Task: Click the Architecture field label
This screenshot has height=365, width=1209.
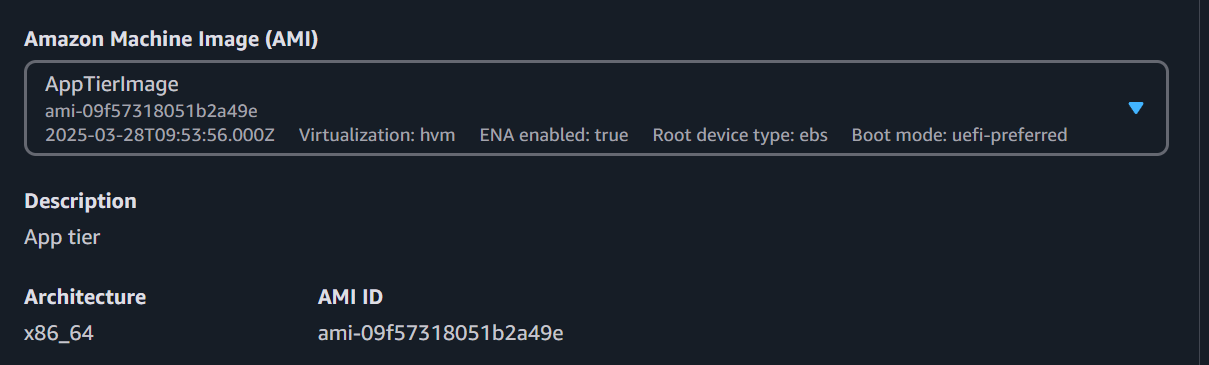Action: point(85,297)
